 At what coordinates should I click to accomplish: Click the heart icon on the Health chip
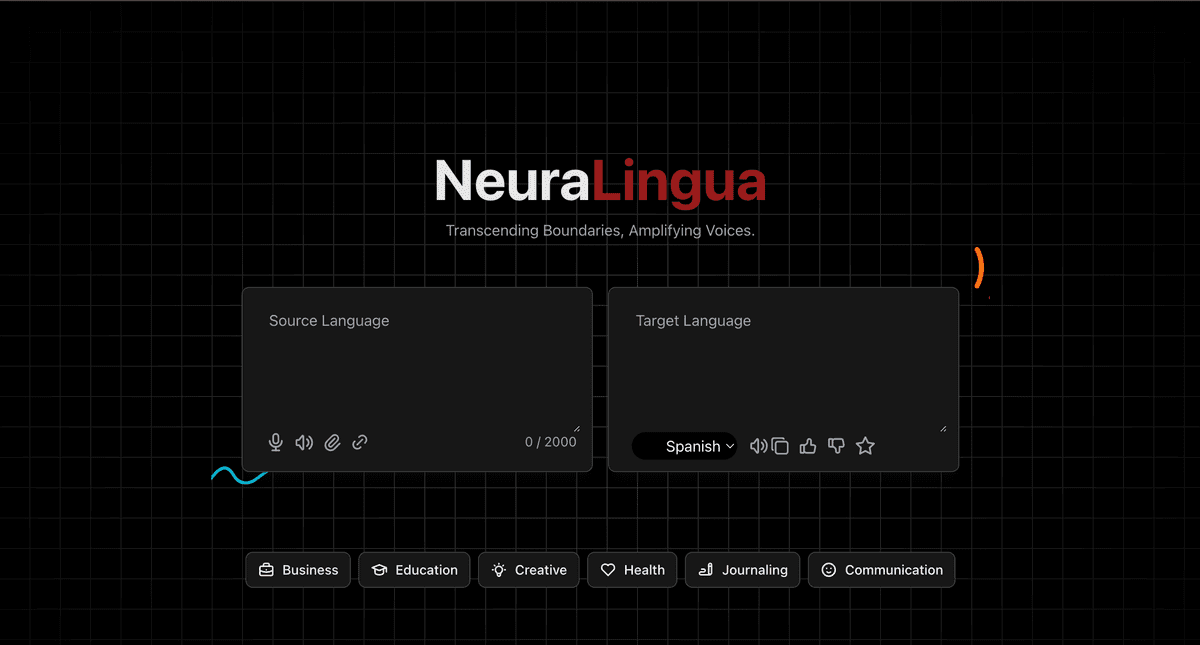point(608,569)
